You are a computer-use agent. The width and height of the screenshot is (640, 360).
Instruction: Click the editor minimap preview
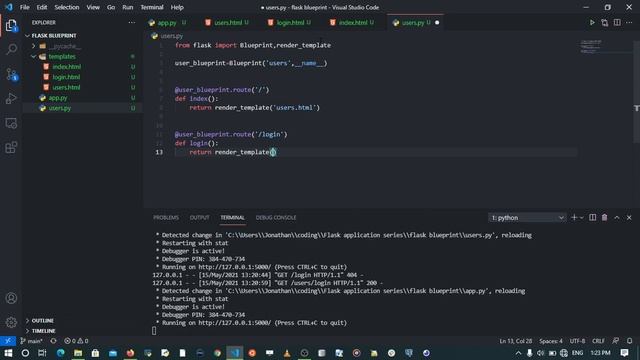point(591,47)
